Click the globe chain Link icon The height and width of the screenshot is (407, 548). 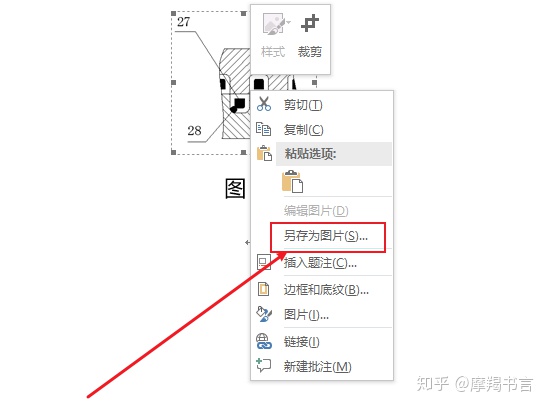(x=264, y=341)
